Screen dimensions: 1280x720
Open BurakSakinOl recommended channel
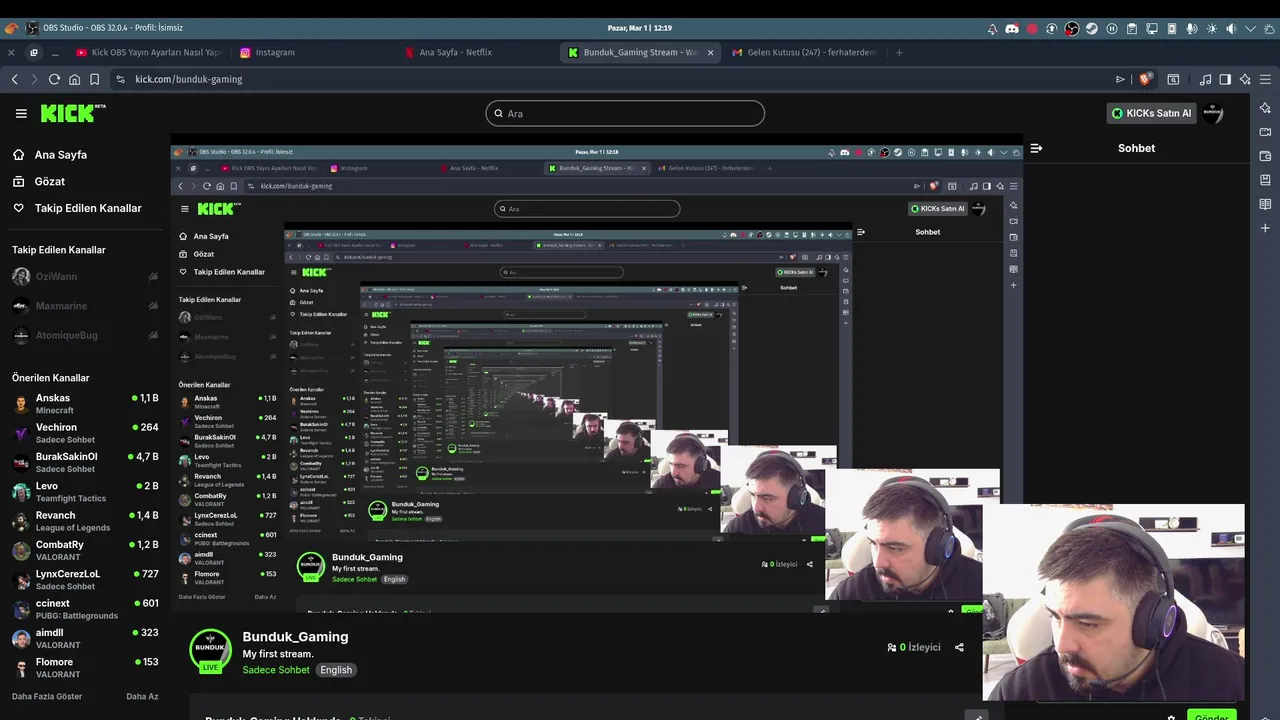tap(85, 462)
